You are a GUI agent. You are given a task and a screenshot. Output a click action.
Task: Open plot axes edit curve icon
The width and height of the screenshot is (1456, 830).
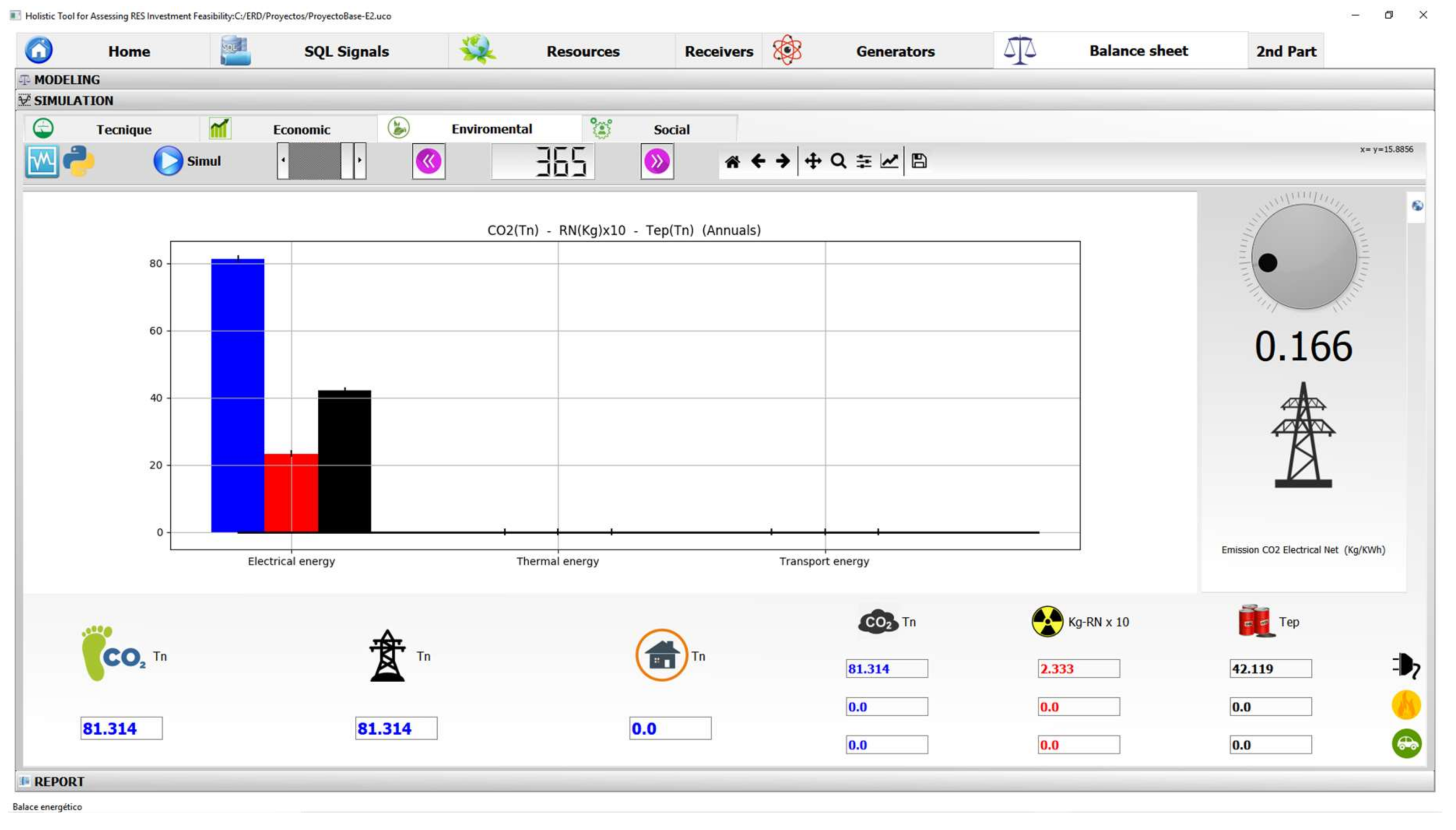(x=889, y=161)
